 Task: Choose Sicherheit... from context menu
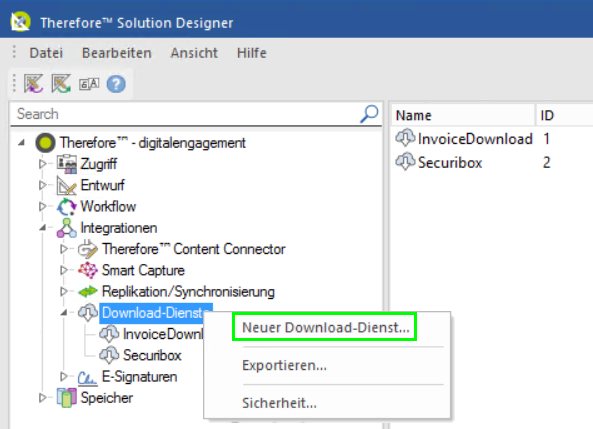coord(279,403)
